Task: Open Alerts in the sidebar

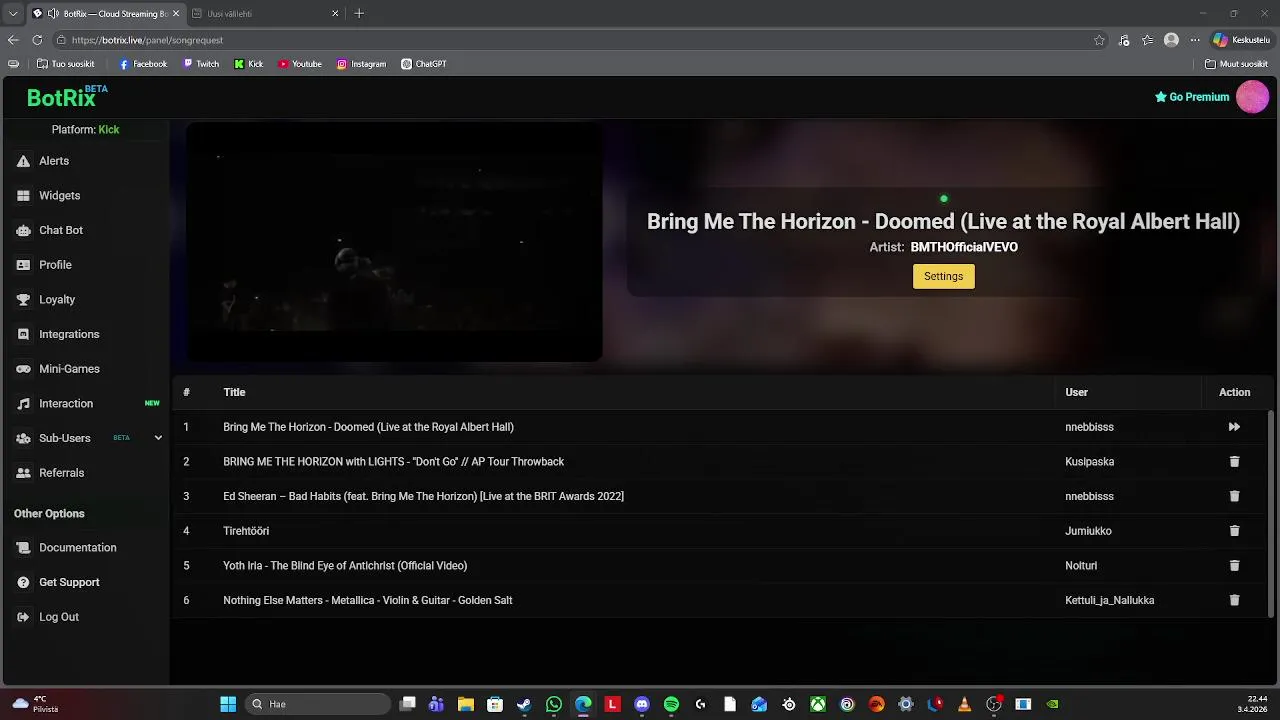Action: [54, 161]
